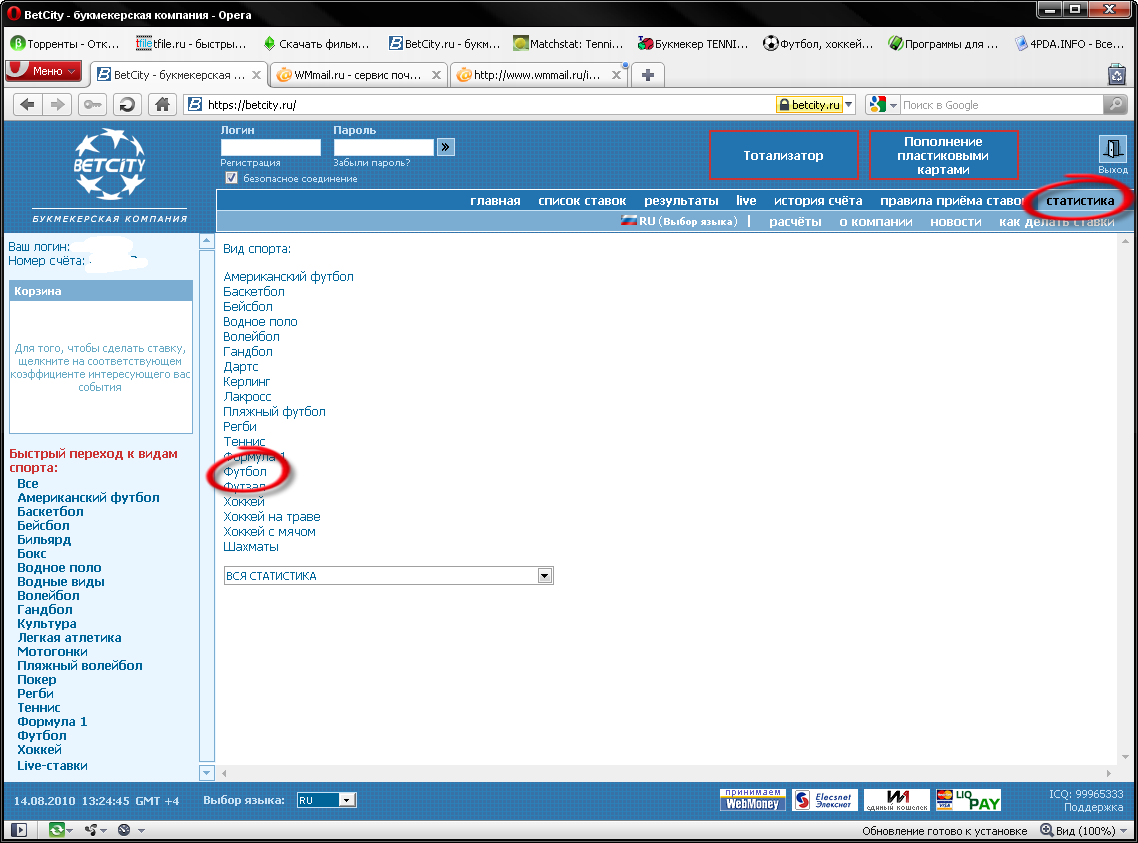1138x843 pixels.
Task: Open the результаты menu item
Action: (x=681, y=201)
